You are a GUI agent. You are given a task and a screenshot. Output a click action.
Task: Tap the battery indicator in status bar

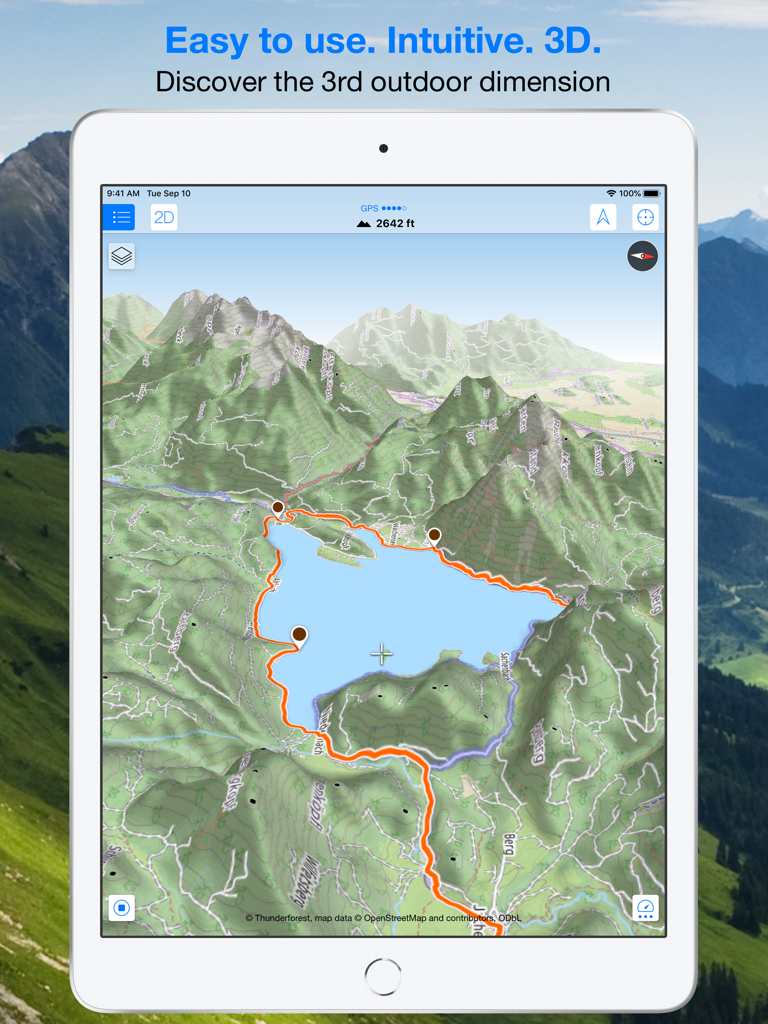[x=652, y=193]
